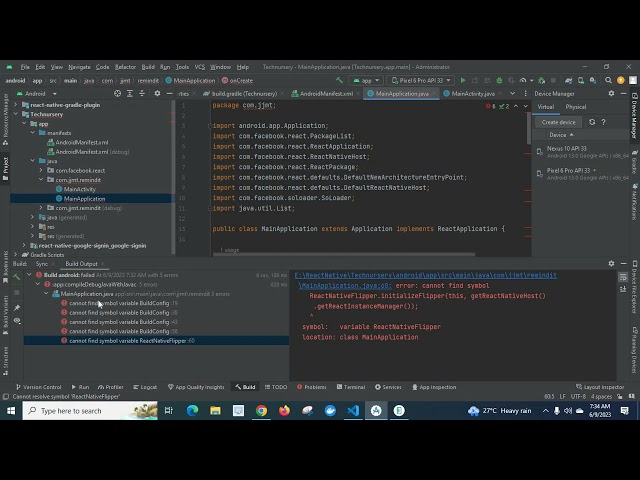This screenshot has height=480, width=640.
Task: Click next highlighted error down arrow in editor
Action: (526, 106)
